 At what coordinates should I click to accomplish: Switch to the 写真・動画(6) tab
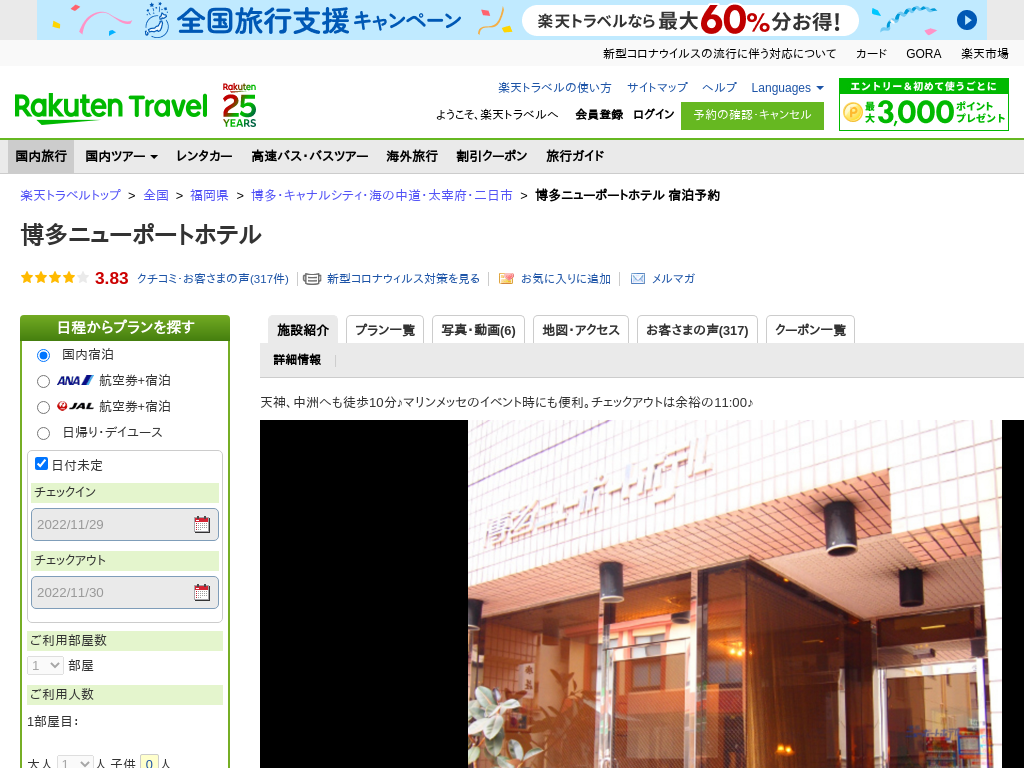479,330
